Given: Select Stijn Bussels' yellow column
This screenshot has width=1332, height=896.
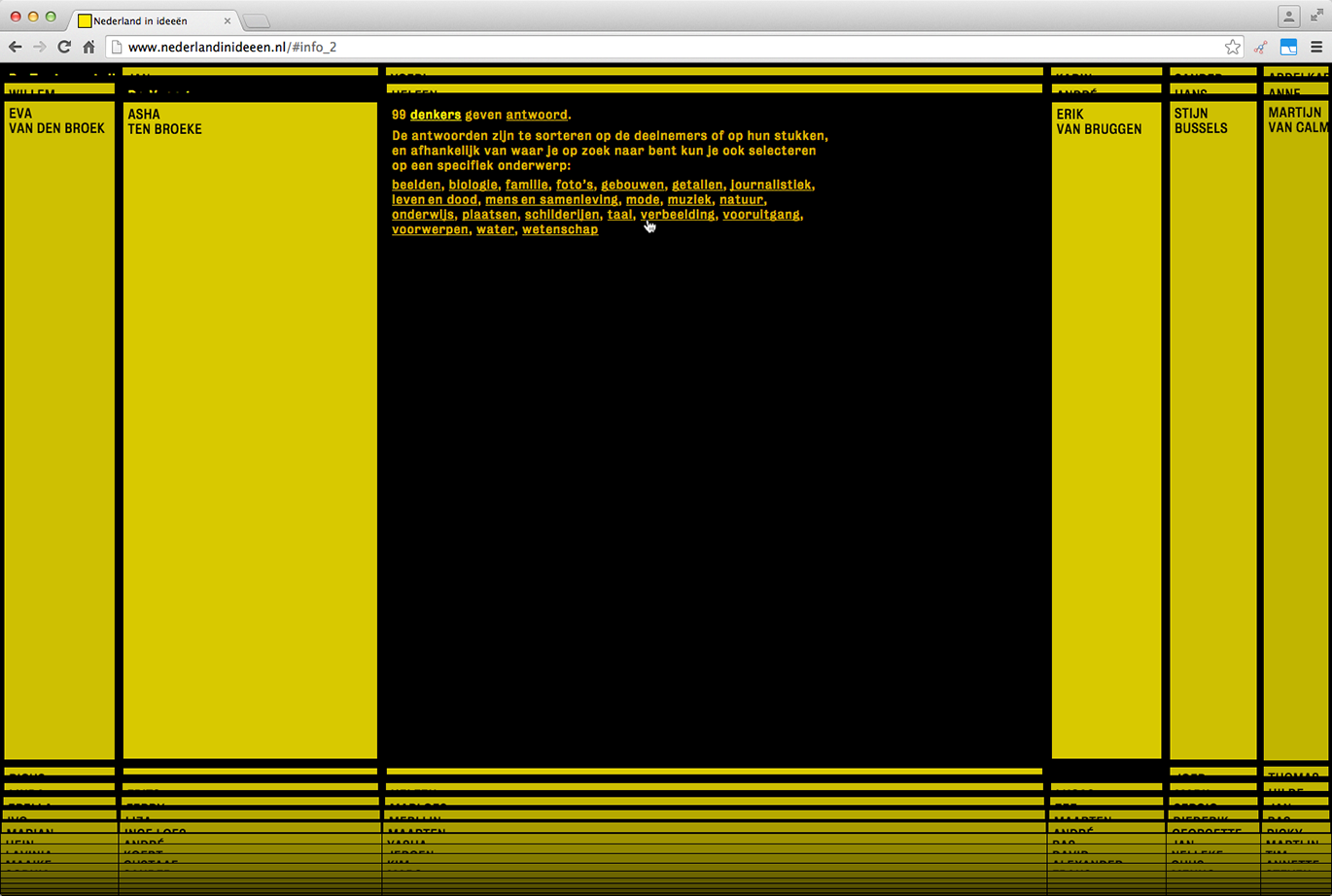Looking at the screenshot, I should pos(1212,428).
